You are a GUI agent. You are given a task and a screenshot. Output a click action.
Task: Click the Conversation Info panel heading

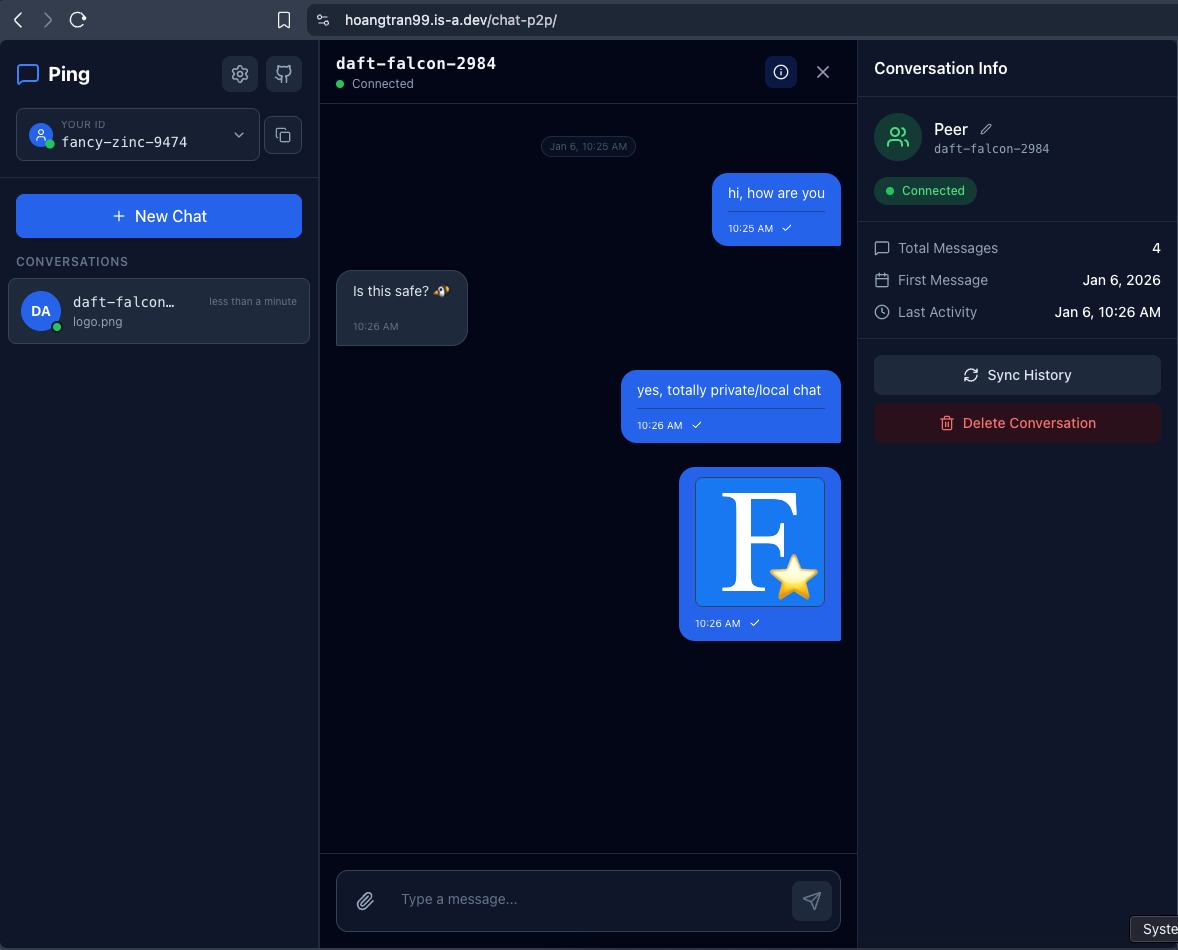coord(940,68)
